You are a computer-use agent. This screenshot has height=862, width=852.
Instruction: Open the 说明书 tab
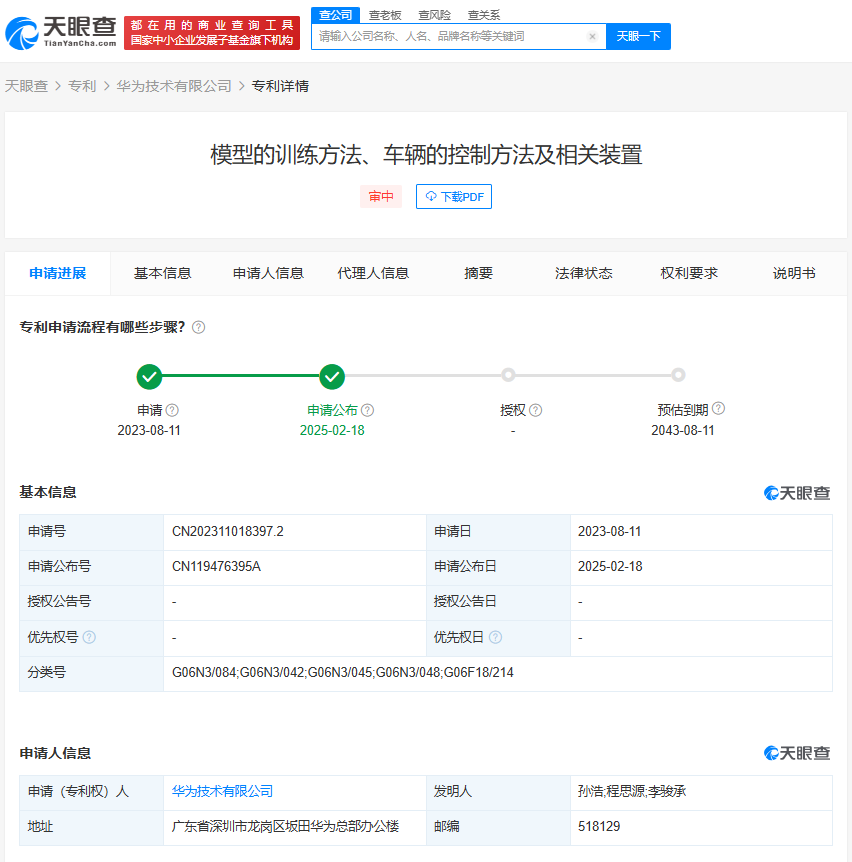pos(794,273)
